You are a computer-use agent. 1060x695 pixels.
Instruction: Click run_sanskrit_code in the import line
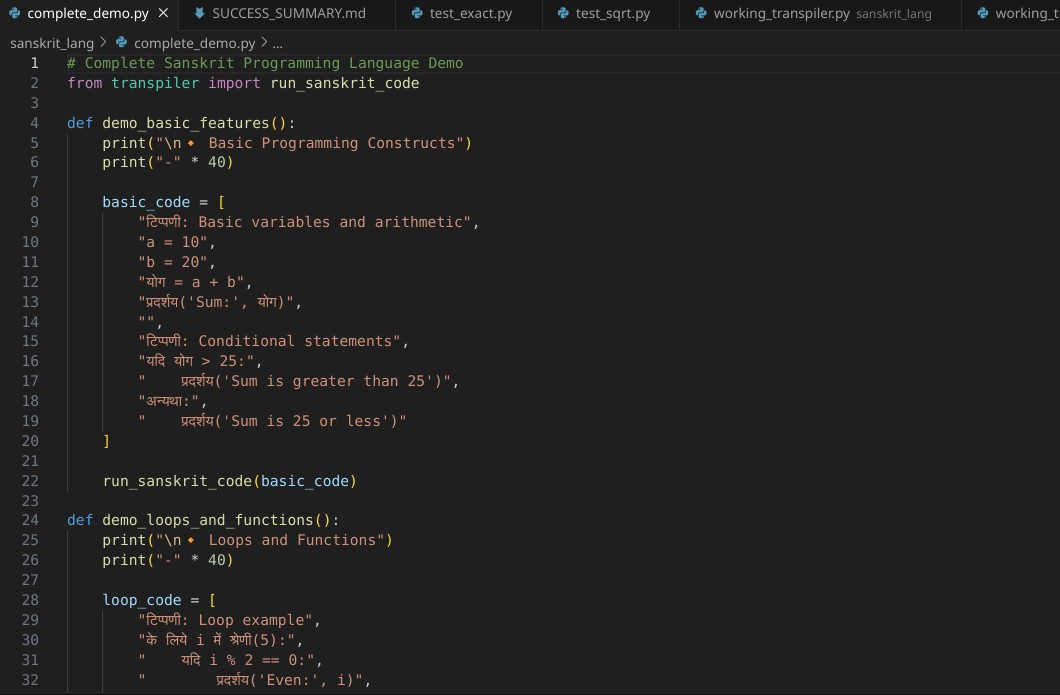click(x=345, y=83)
